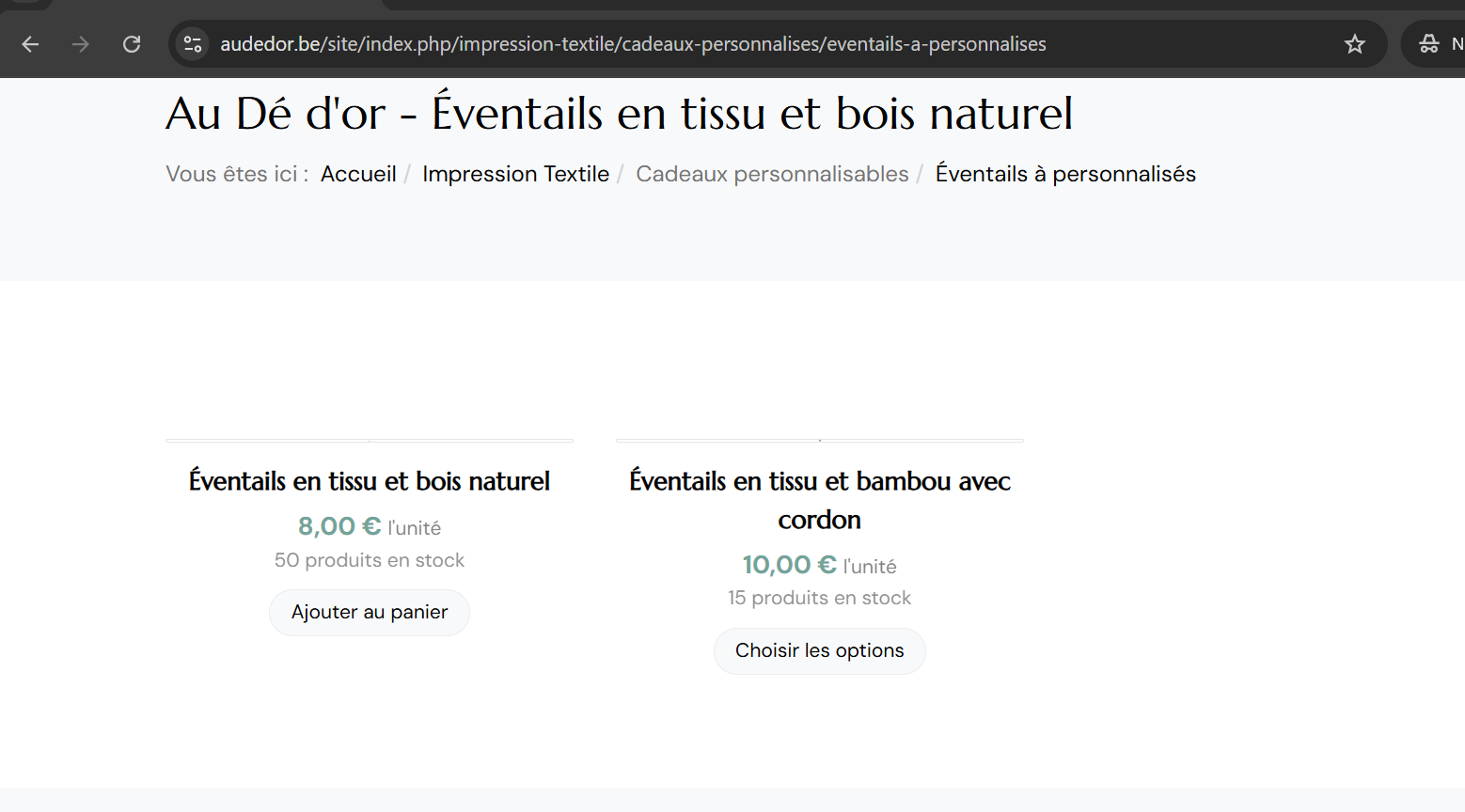Add the bois naturel fan to cart
This screenshot has height=812, width=1465.
370,613
